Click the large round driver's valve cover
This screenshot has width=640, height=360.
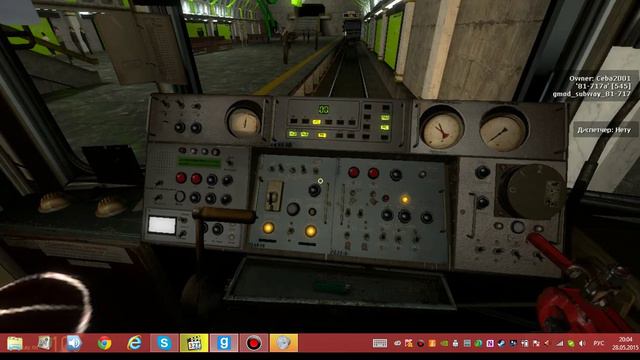(535, 191)
